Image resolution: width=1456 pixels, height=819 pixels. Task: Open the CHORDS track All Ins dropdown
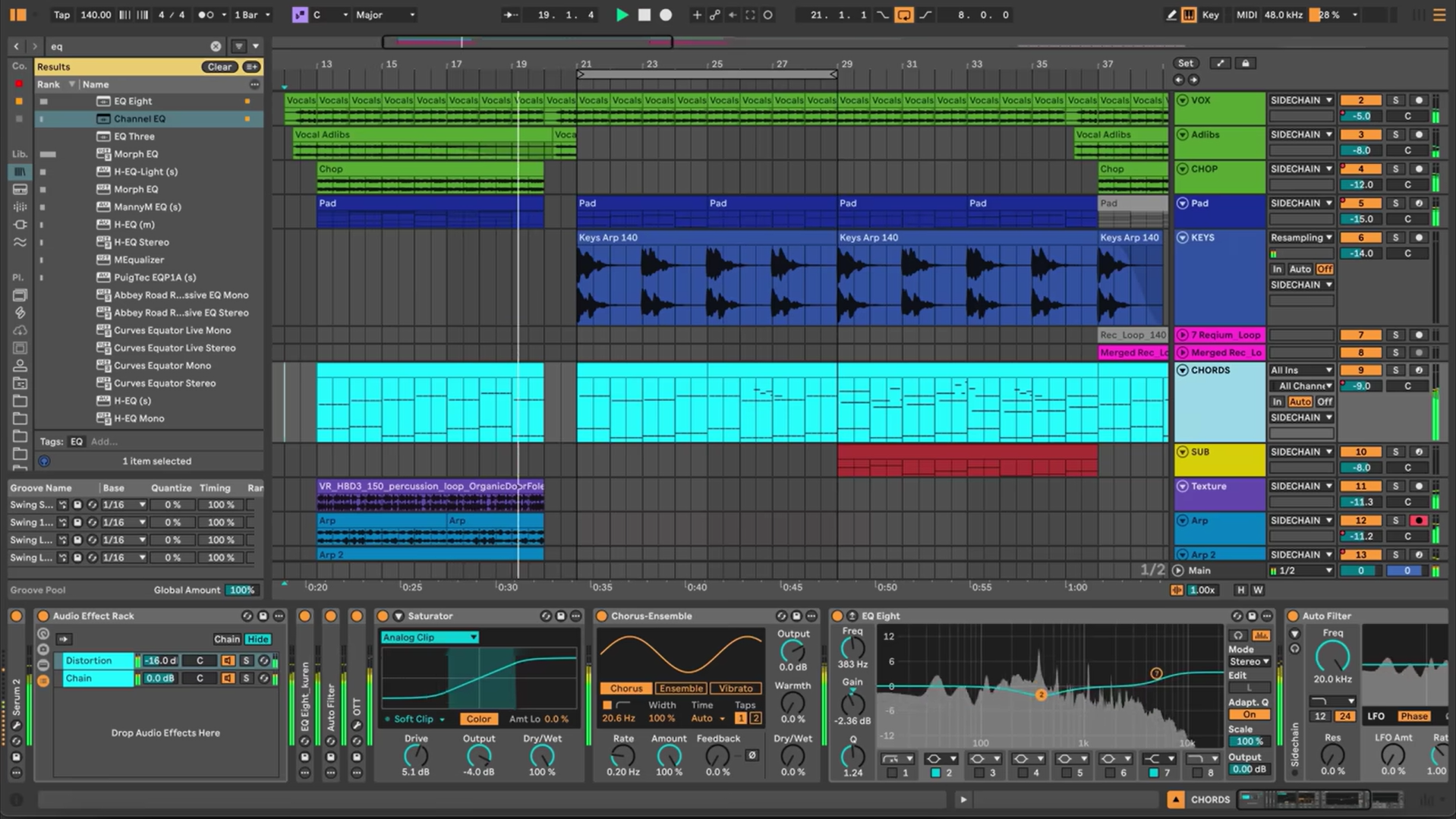[1301, 370]
